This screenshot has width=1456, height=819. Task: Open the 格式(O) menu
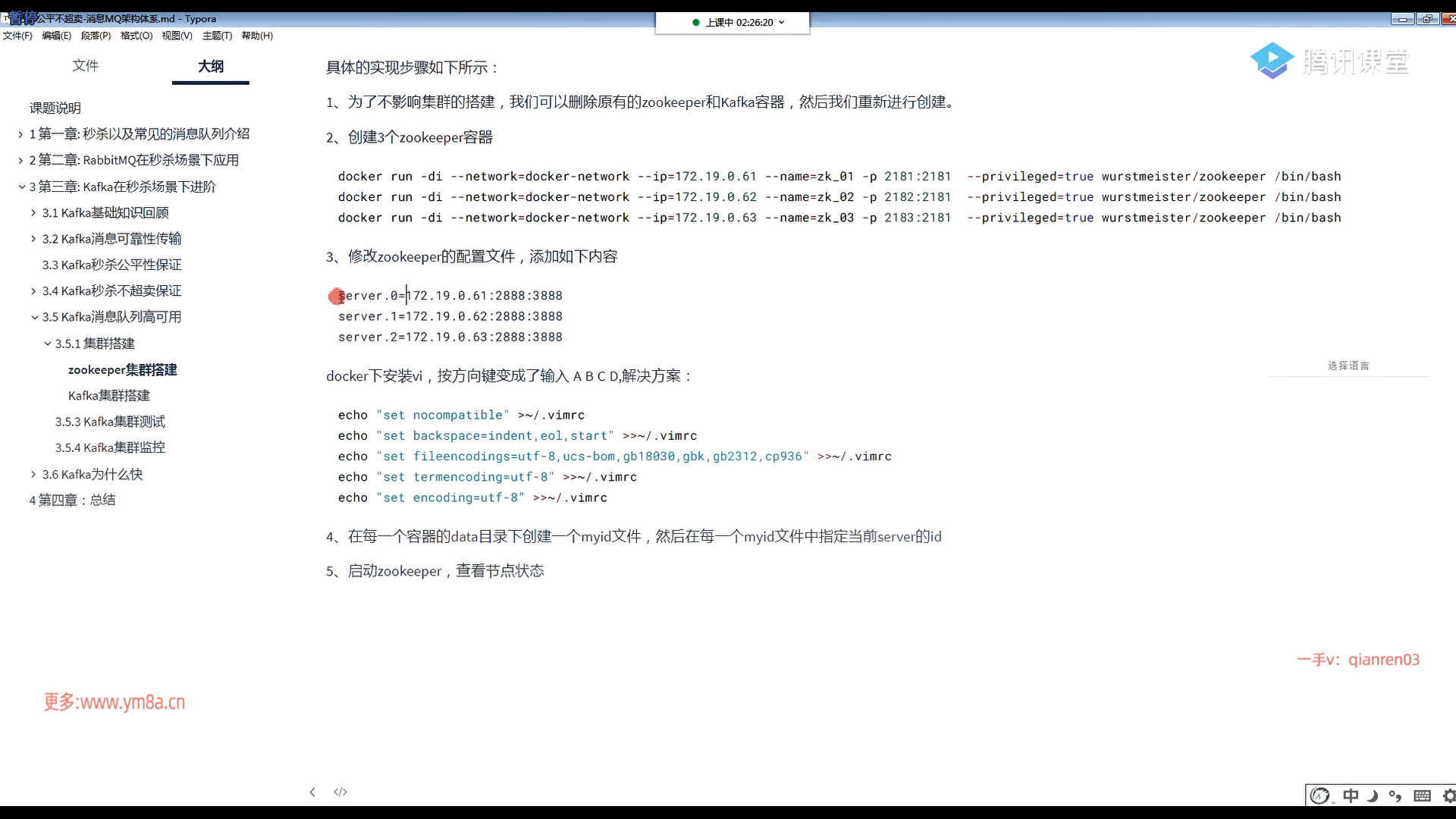[x=136, y=36]
